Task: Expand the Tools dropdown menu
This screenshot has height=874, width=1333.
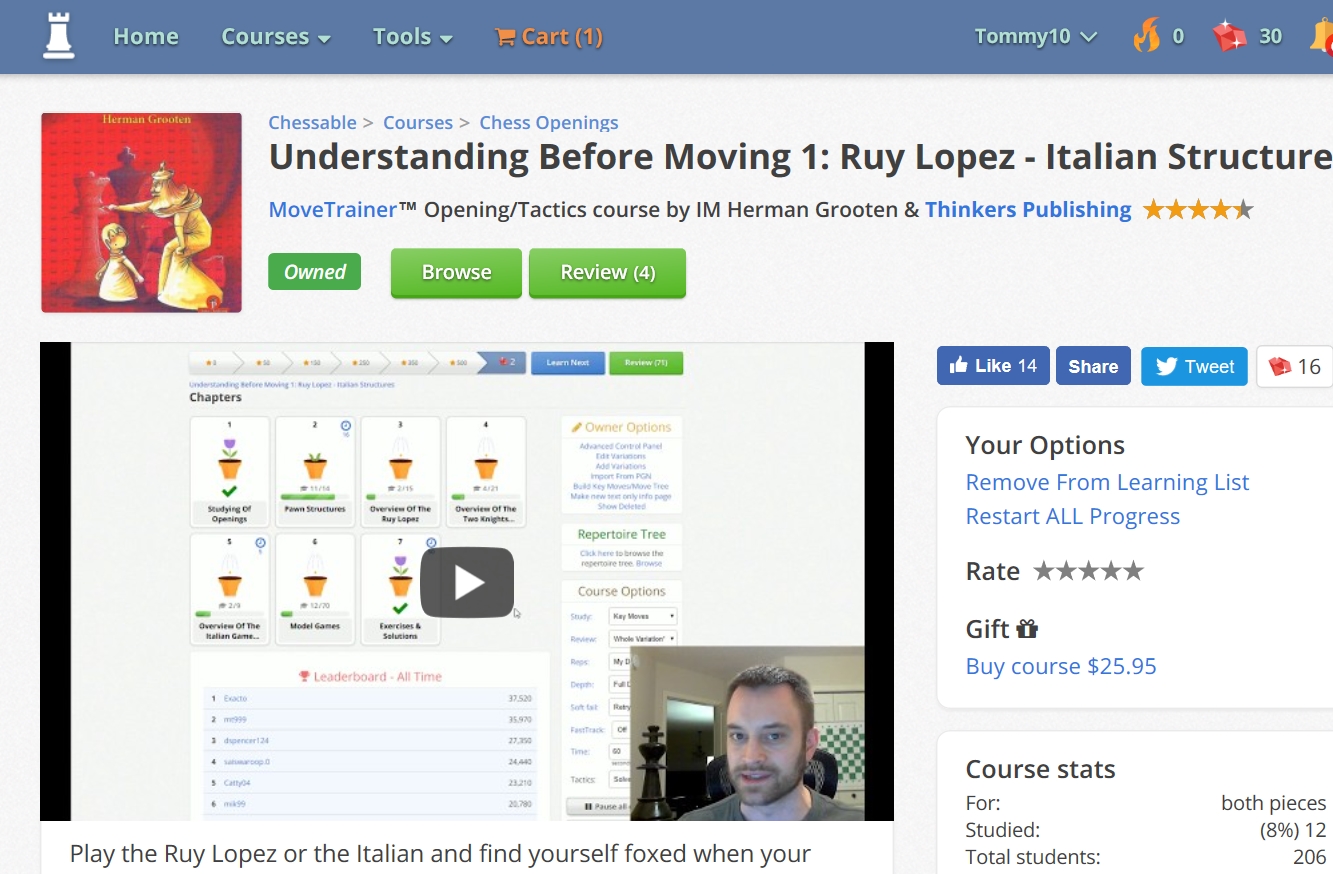Action: pos(413,37)
